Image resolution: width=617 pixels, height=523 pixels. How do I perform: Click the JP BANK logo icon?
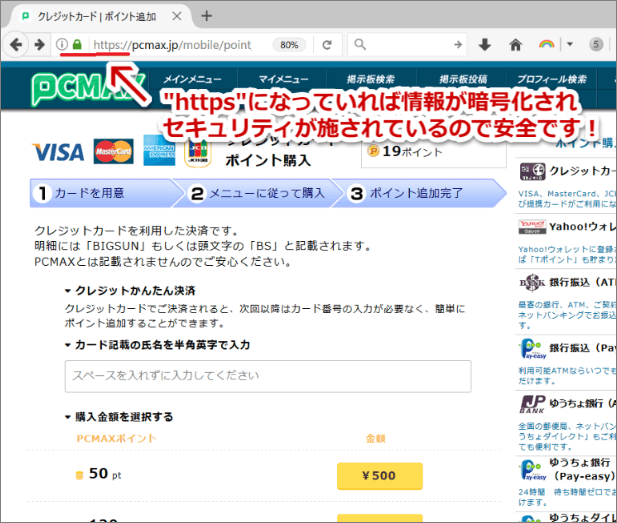[x=532, y=405]
